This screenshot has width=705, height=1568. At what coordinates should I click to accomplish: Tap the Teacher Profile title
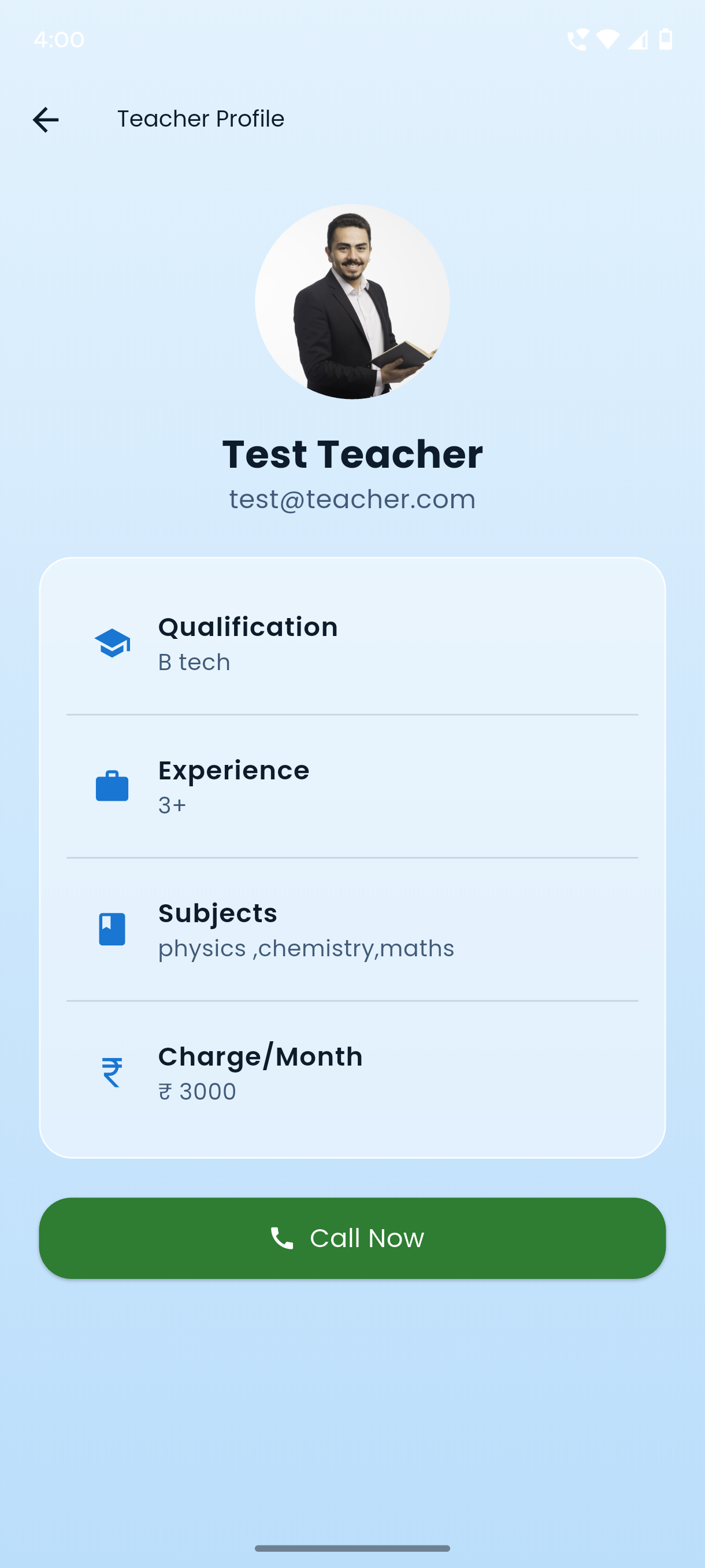coord(201,119)
